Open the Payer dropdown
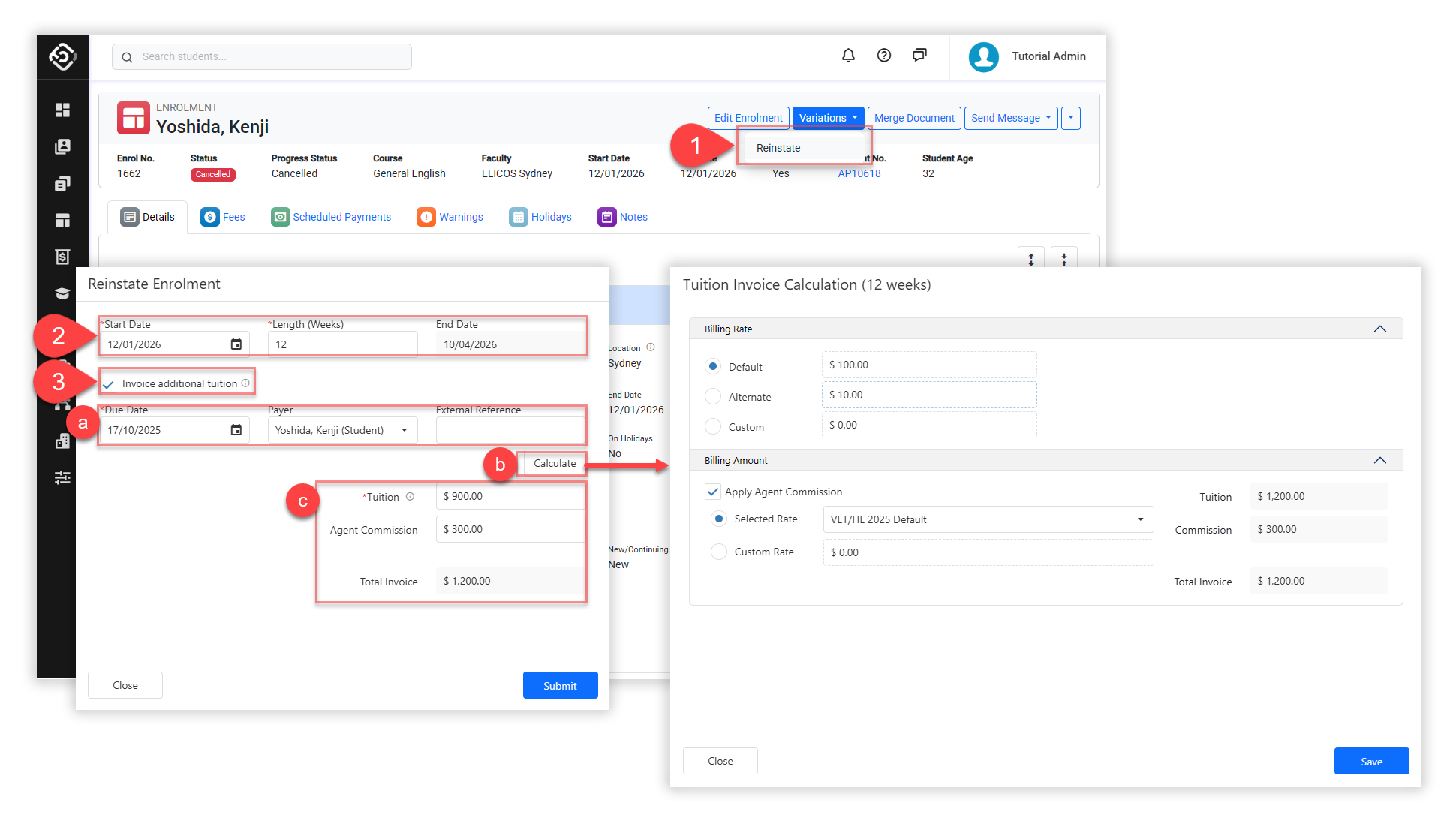The width and height of the screenshot is (1456, 839). [342, 430]
